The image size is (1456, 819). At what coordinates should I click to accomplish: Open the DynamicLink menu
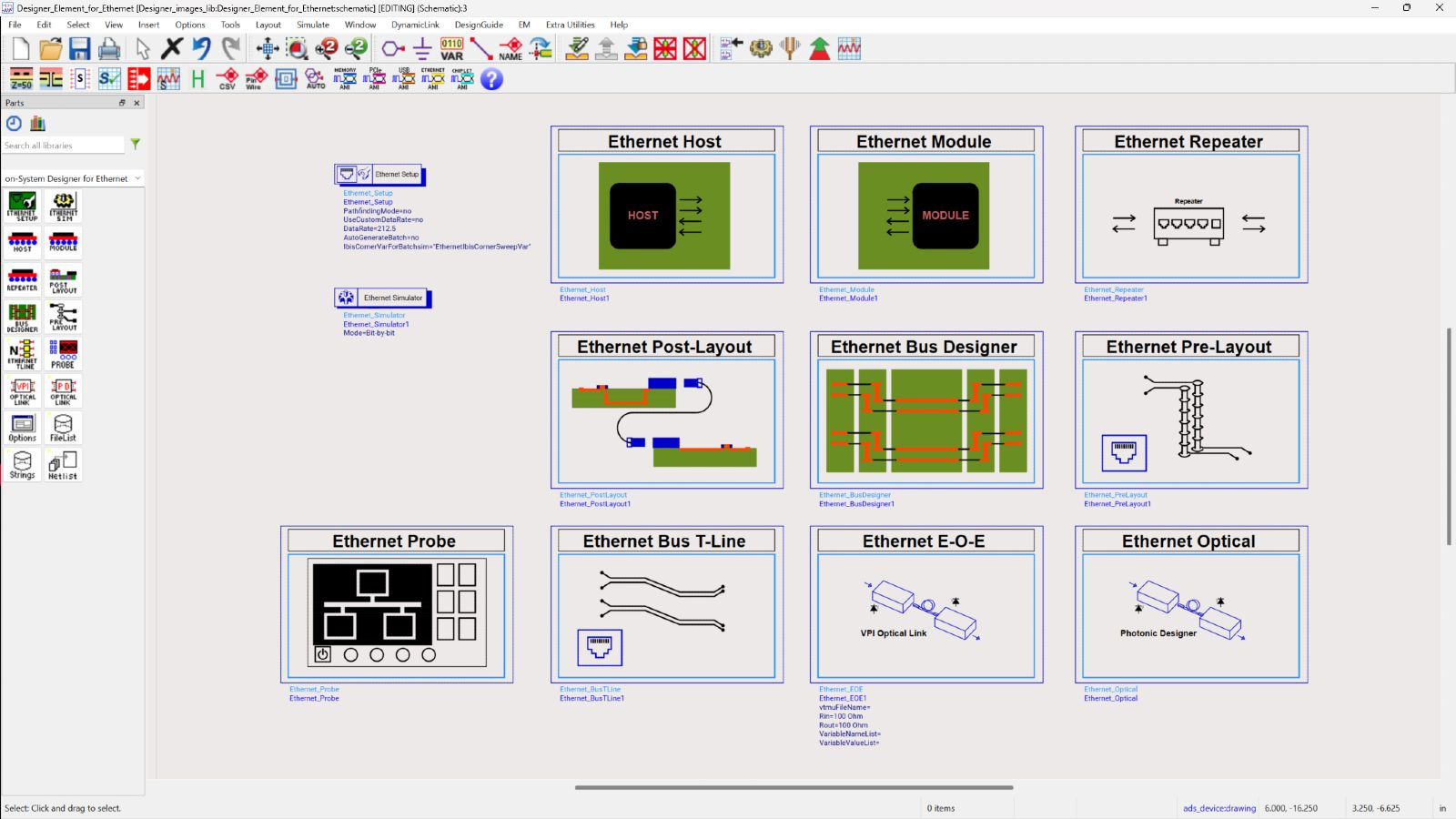(415, 25)
